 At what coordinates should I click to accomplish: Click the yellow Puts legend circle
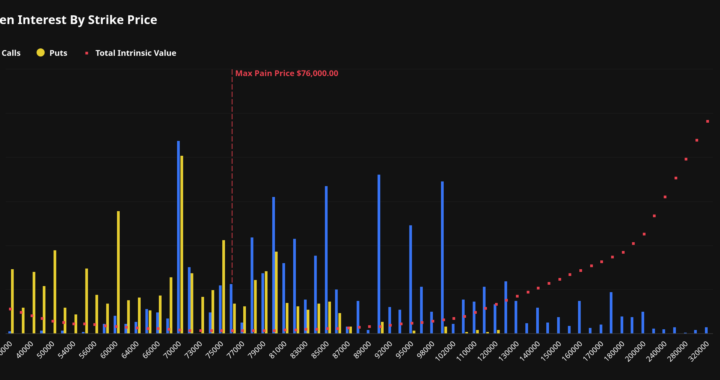[41, 53]
